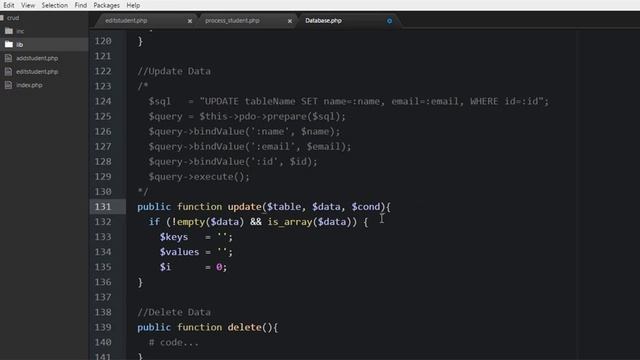Click the bindValue(':email', $email) line
The width and height of the screenshot is (640, 360).
250,147
